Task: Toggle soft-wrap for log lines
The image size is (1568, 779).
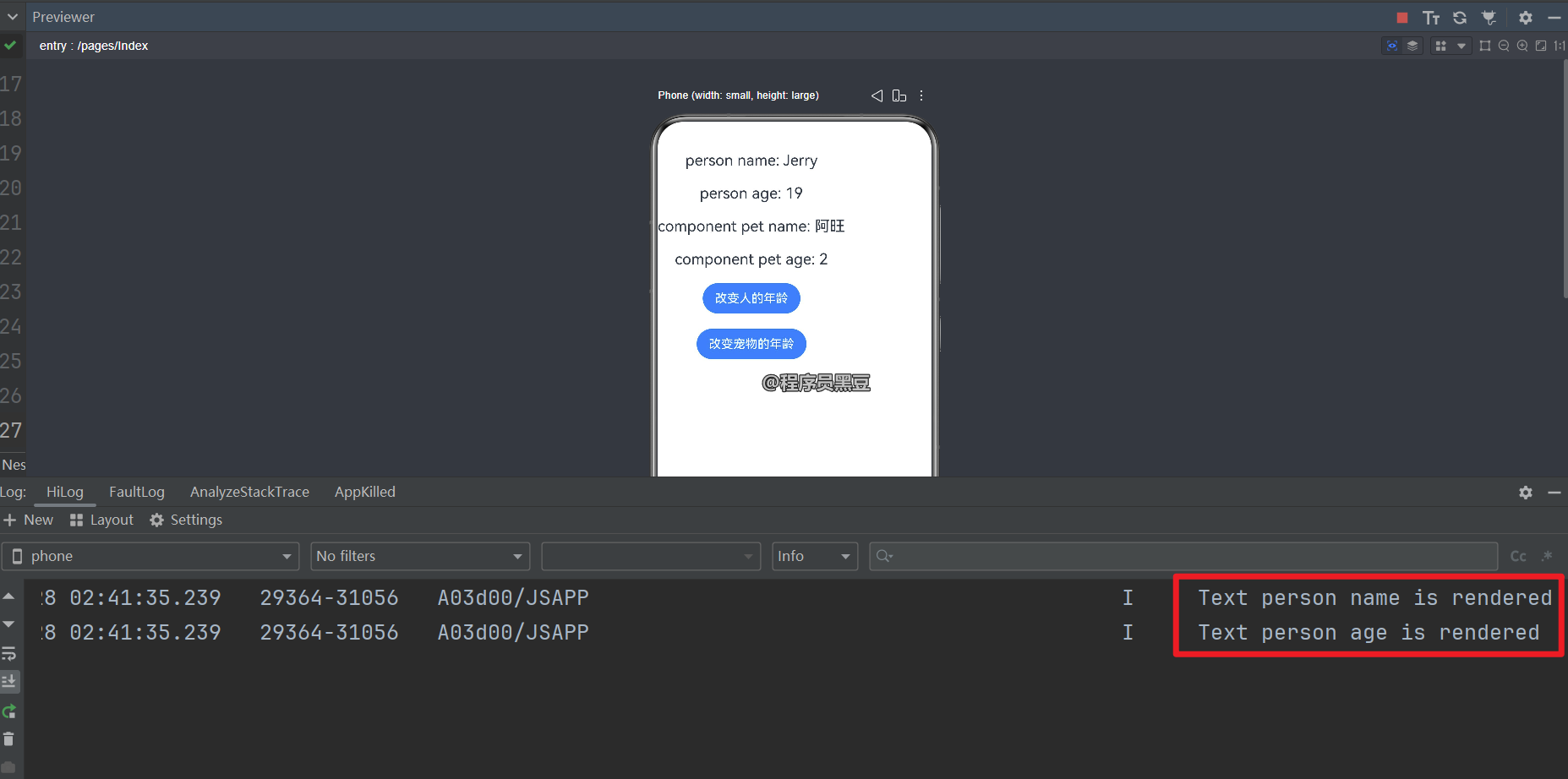Action: coord(9,653)
